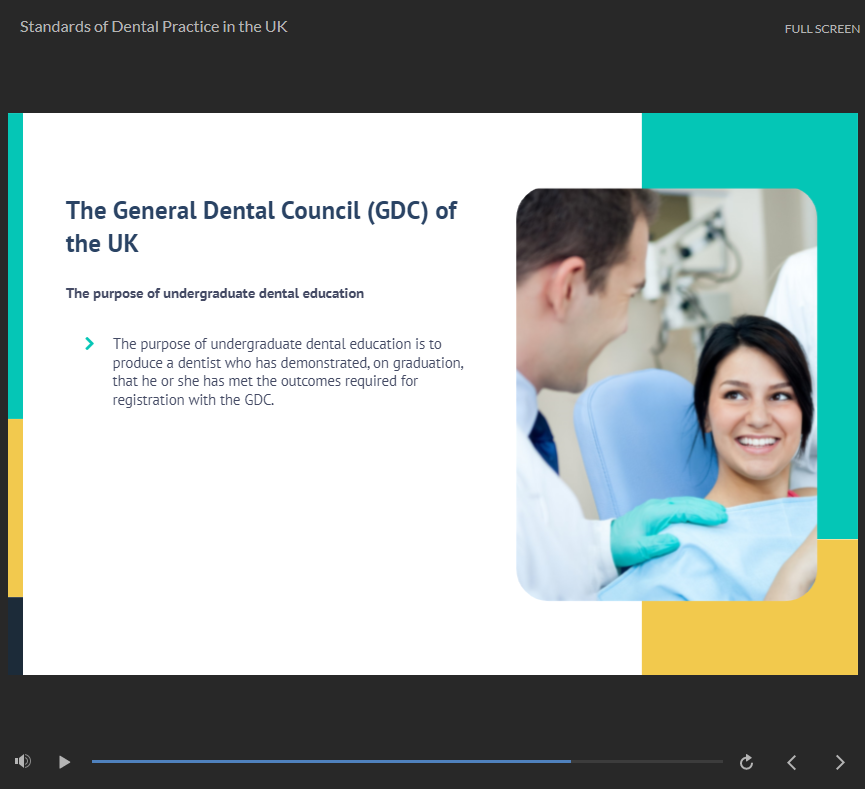The width and height of the screenshot is (865, 789).
Task: Replay the current slide
Action: [746, 762]
